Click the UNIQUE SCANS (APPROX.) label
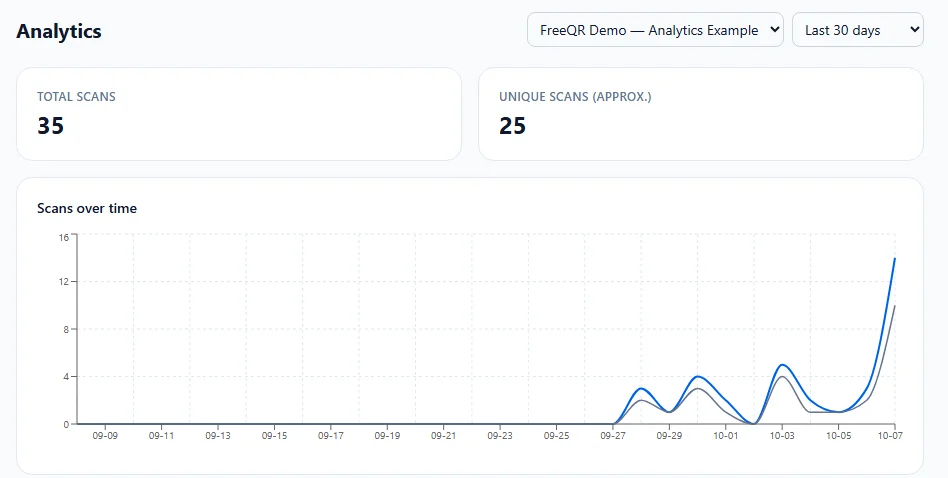 (x=575, y=97)
